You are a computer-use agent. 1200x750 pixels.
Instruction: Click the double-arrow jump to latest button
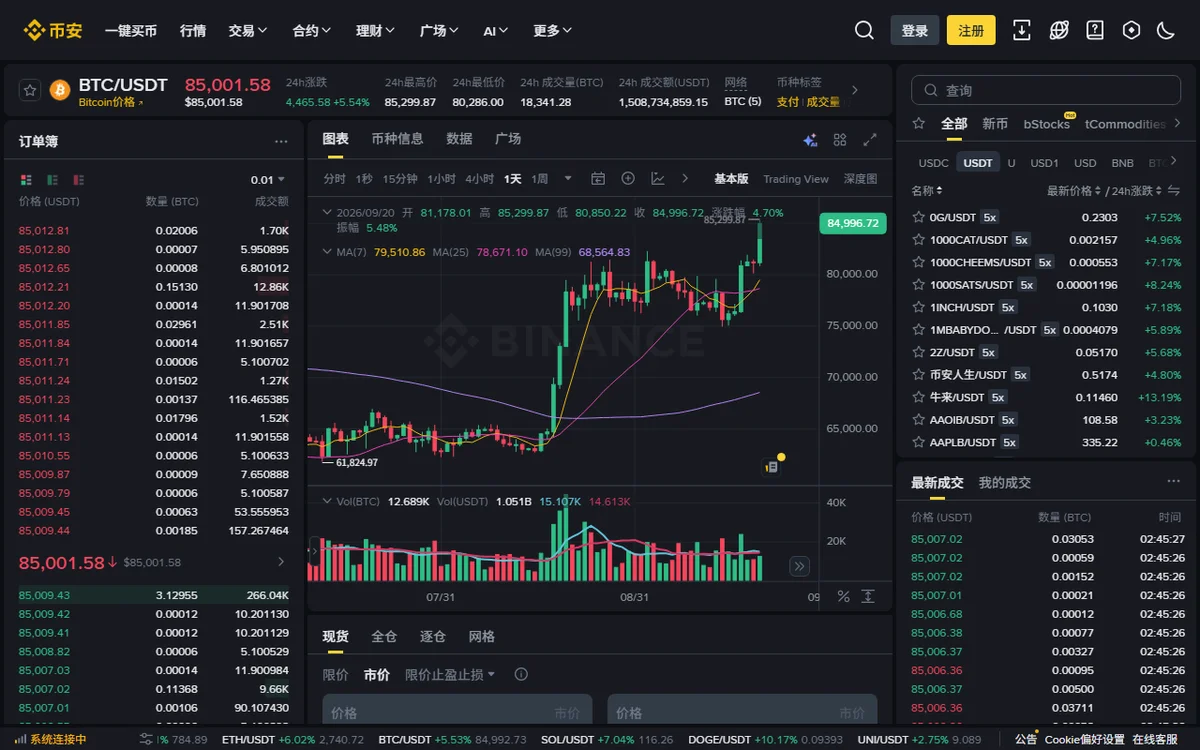click(x=799, y=566)
